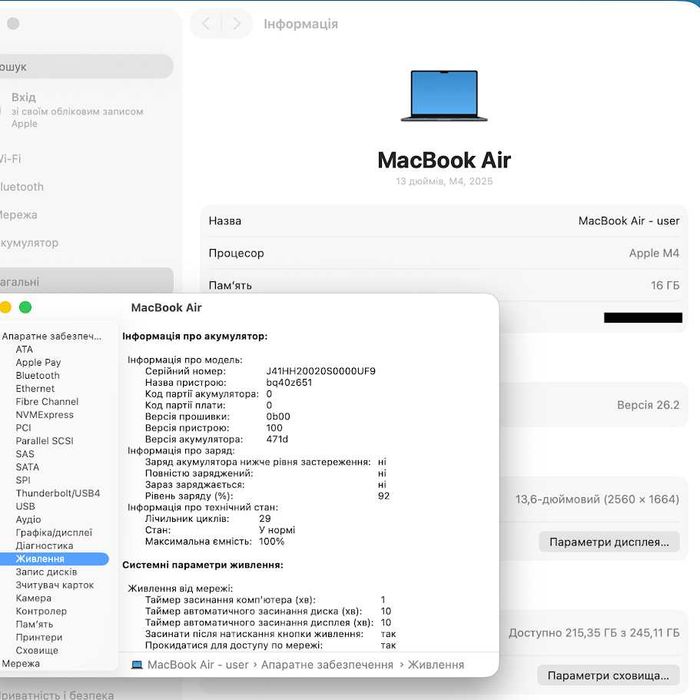Viewport: 700px width, 700px height.
Task: Click the yellow minimize button of System Information window
Action: point(5,307)
